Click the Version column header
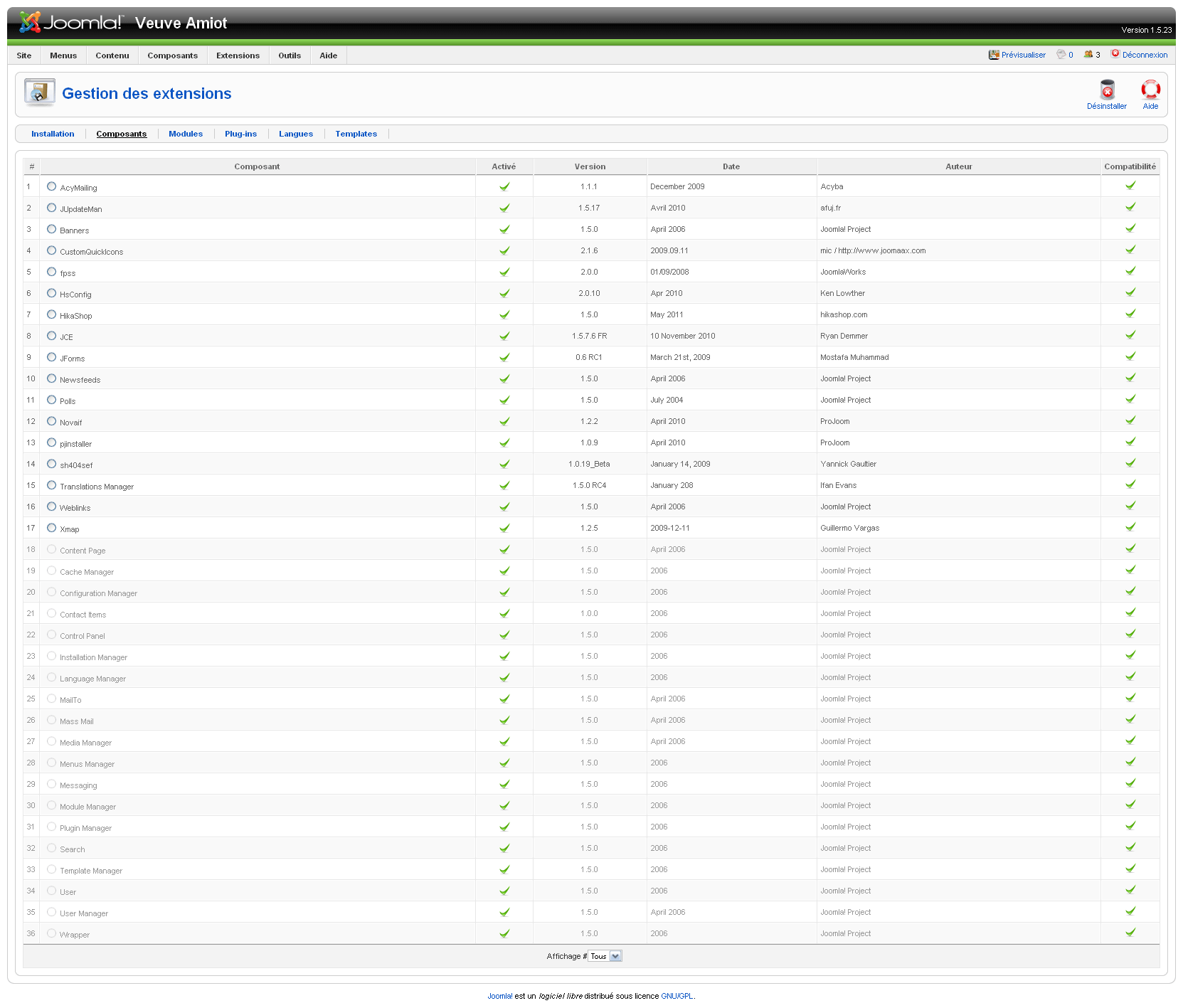1183x1008 pixels. click(590, 166)
